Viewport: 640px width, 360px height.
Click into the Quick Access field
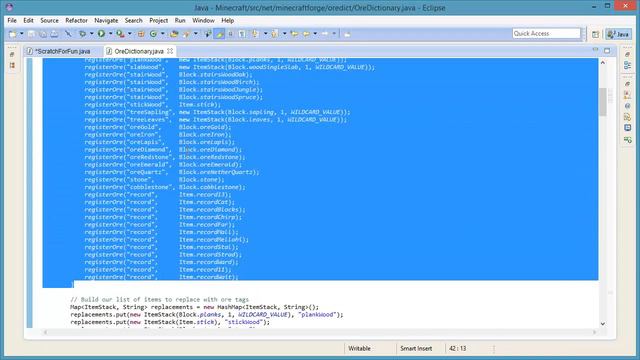click(x=546, y=33)
